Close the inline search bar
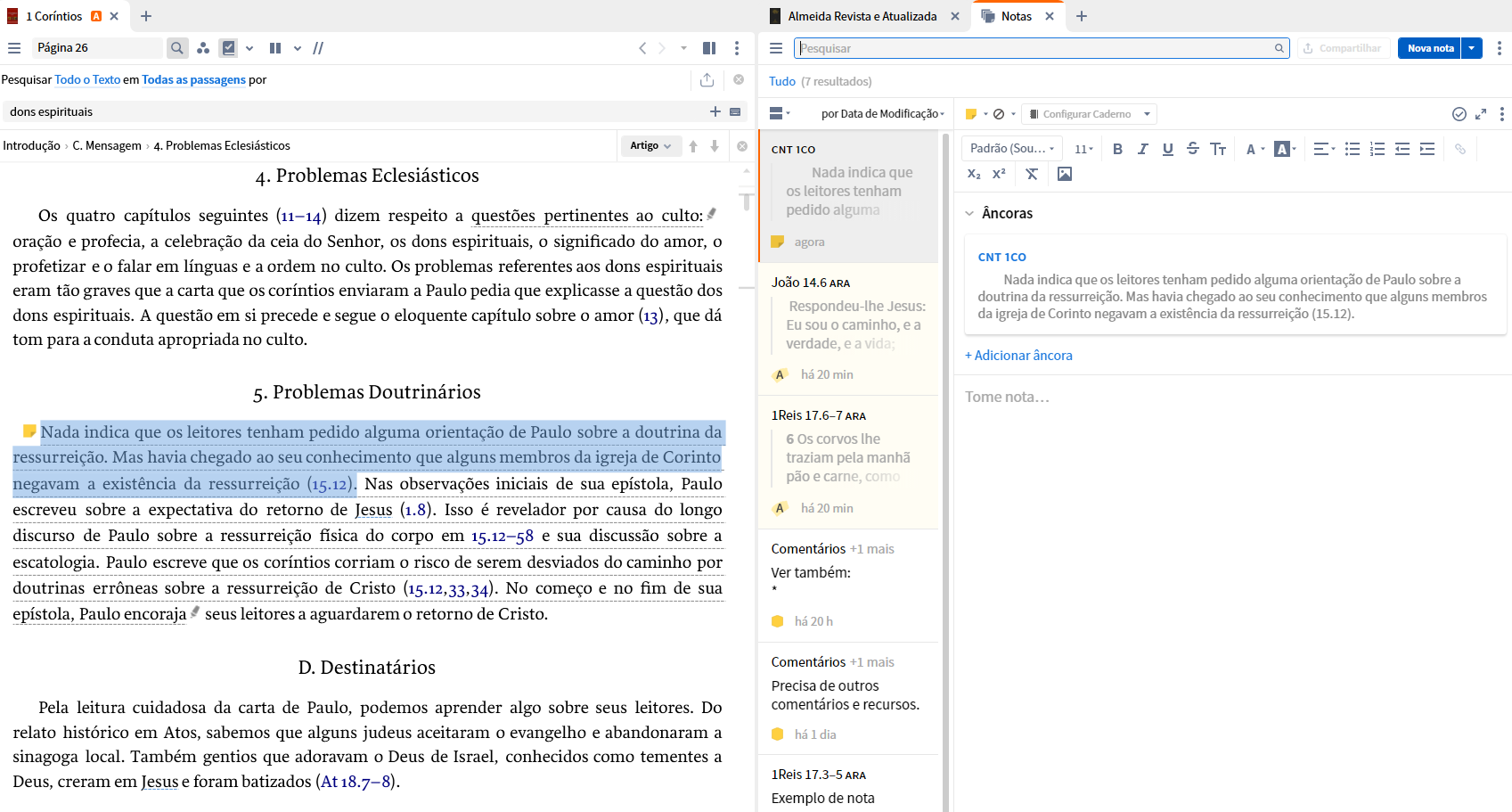This screenshot has width=1512, height=812. pyautogui.click(x=739, y=79)
